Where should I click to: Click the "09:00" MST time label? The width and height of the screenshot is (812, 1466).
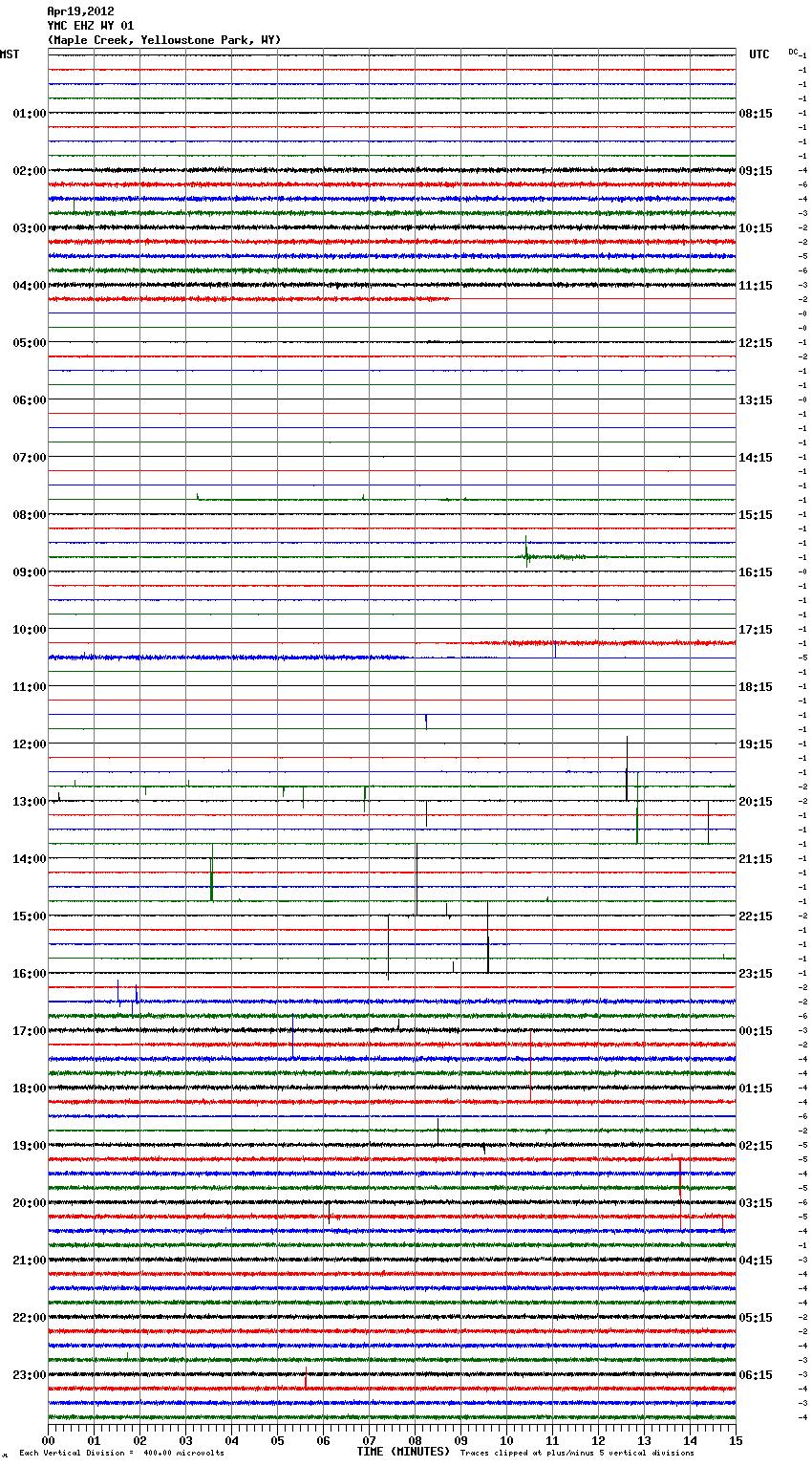tap(30, 572)
